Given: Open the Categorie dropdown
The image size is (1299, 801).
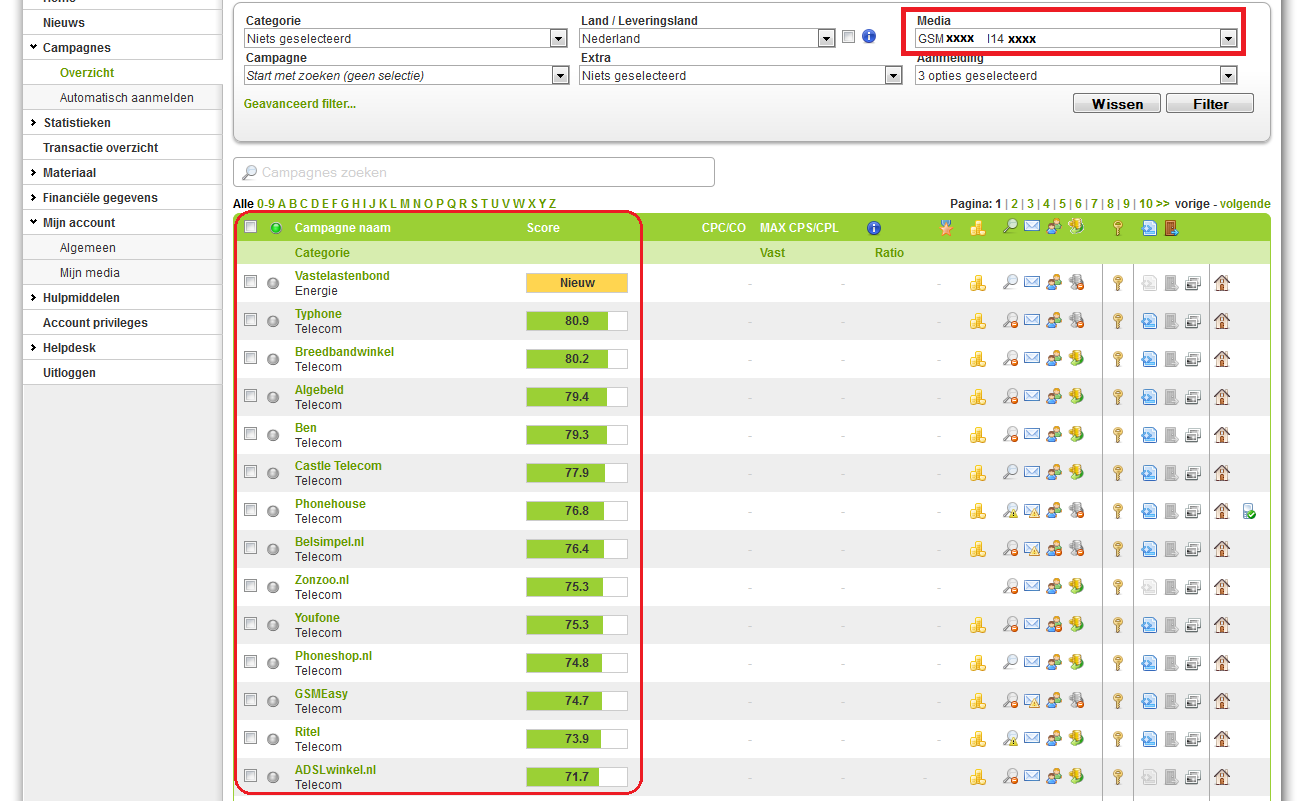Looking at the screenshot, I should [405, 38].
